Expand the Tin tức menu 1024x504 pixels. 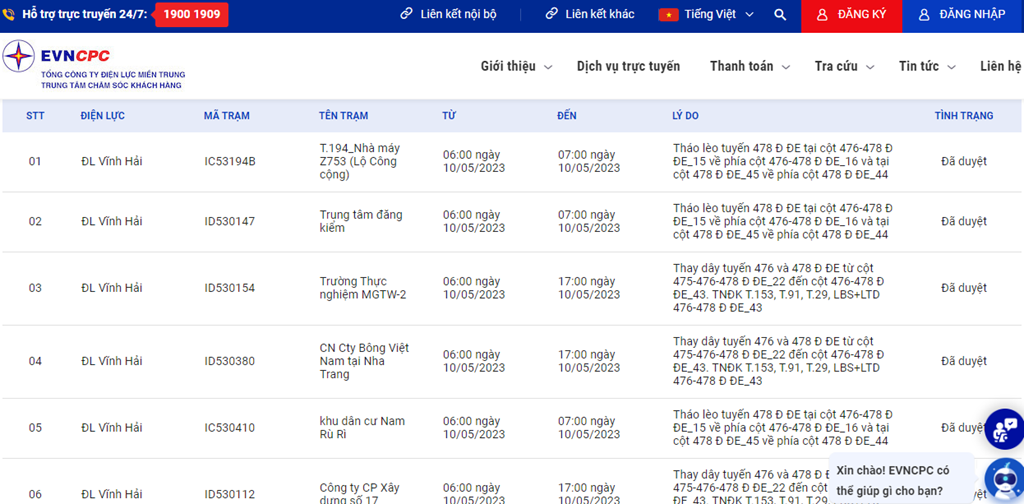[927, 67]
